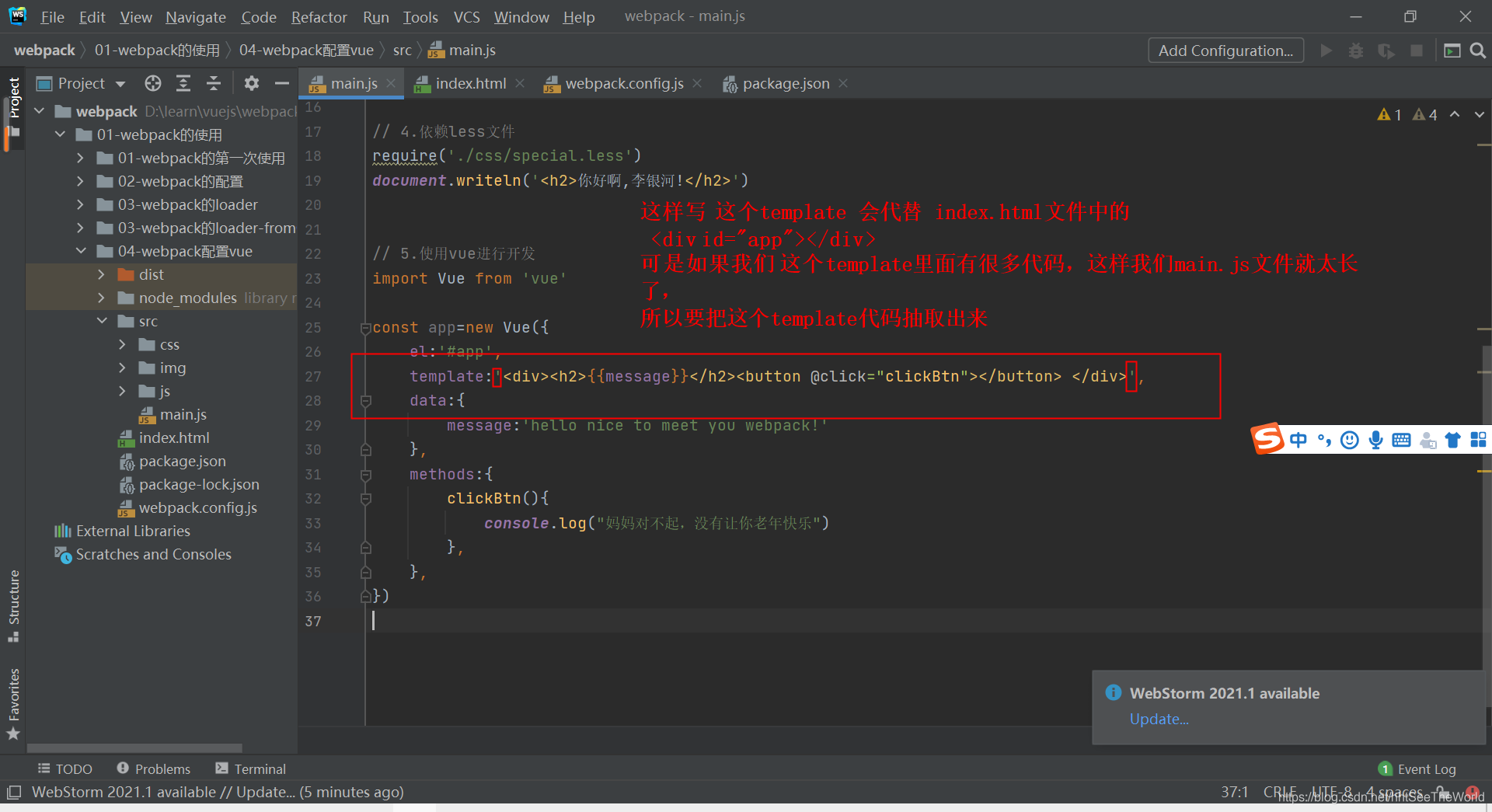Click the Stop square icon

tap(1417, 51)
